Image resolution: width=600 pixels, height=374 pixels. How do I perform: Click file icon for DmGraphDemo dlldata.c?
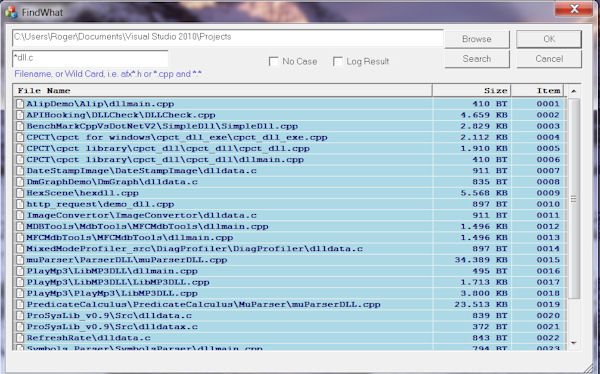[x=20, y=182]
